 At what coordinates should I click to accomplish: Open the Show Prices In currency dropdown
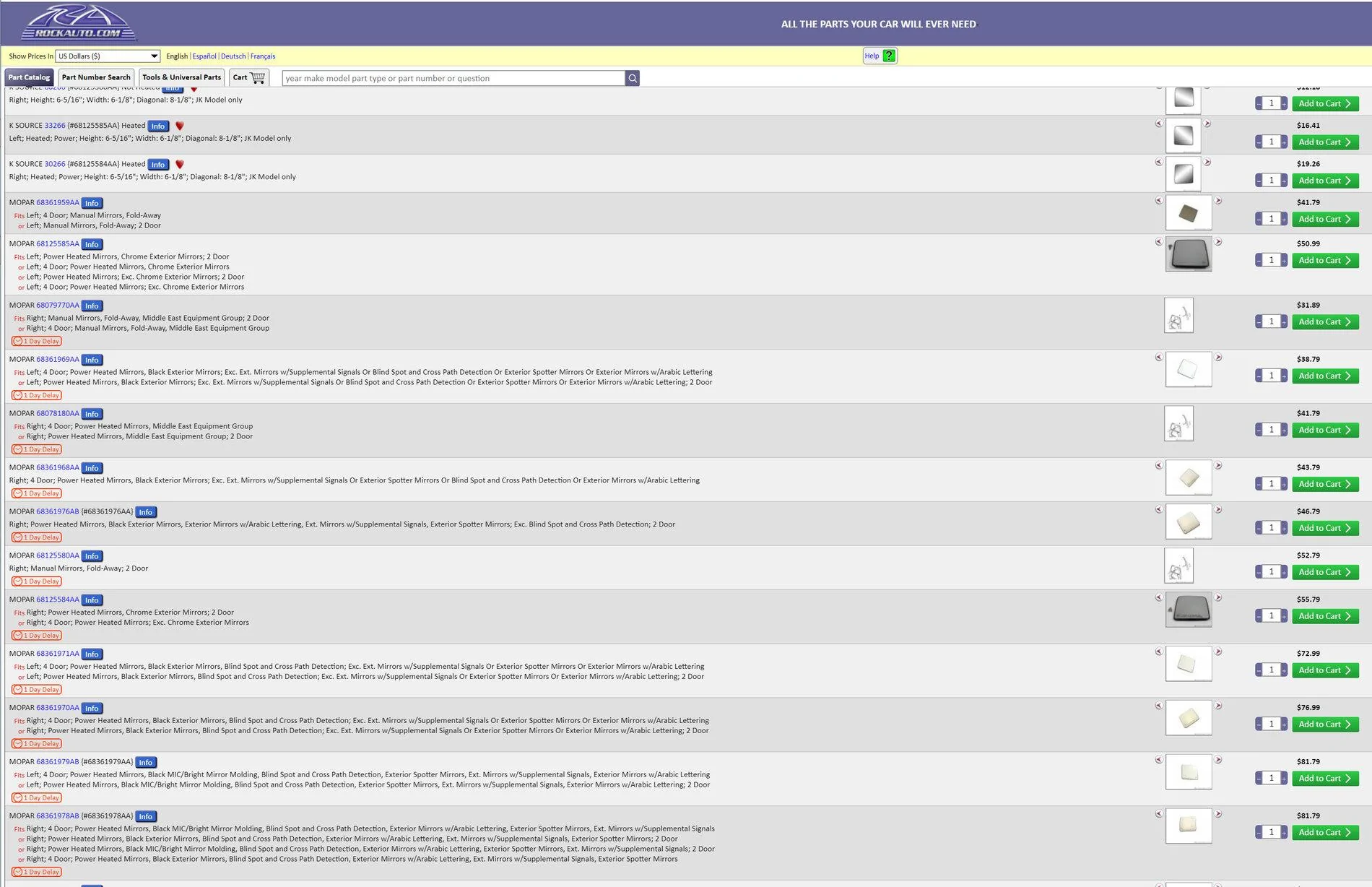108,56
